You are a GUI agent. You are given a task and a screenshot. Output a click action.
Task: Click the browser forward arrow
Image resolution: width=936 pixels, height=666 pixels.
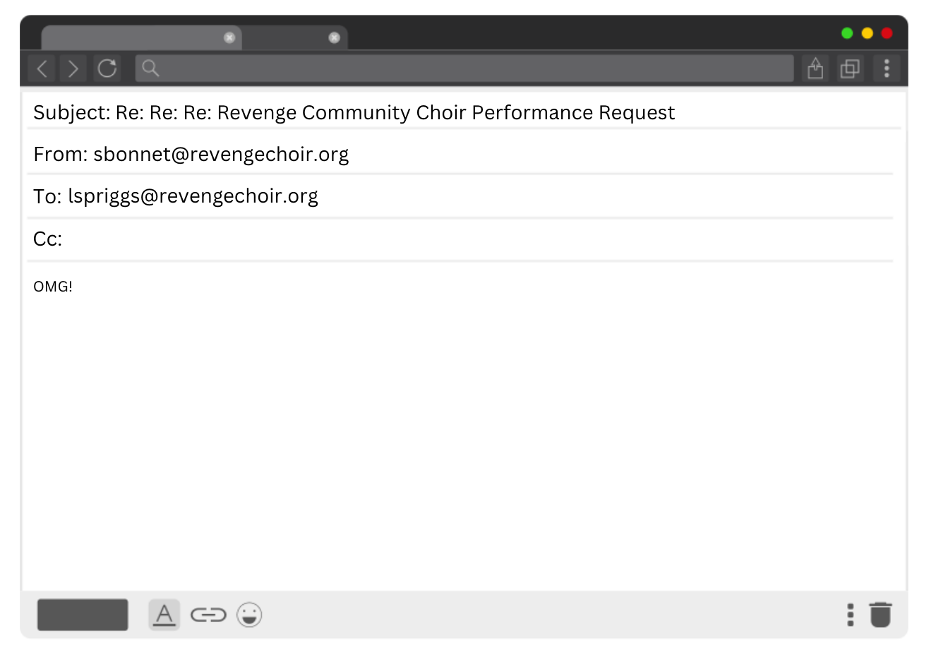(73, 69)
